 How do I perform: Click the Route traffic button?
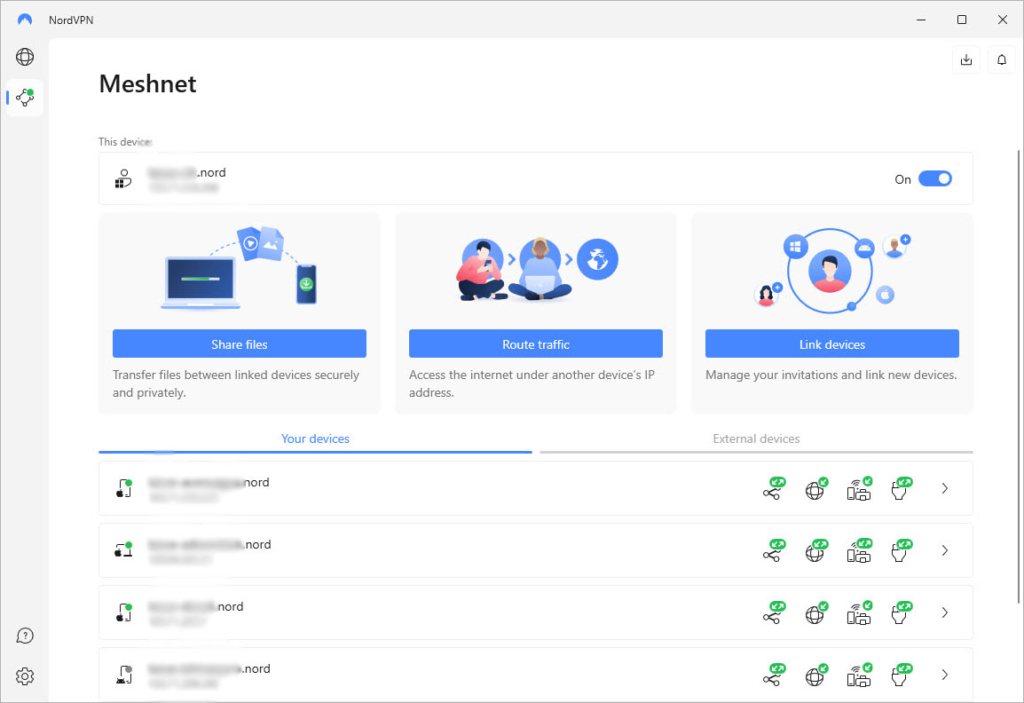tap(536, 343)
